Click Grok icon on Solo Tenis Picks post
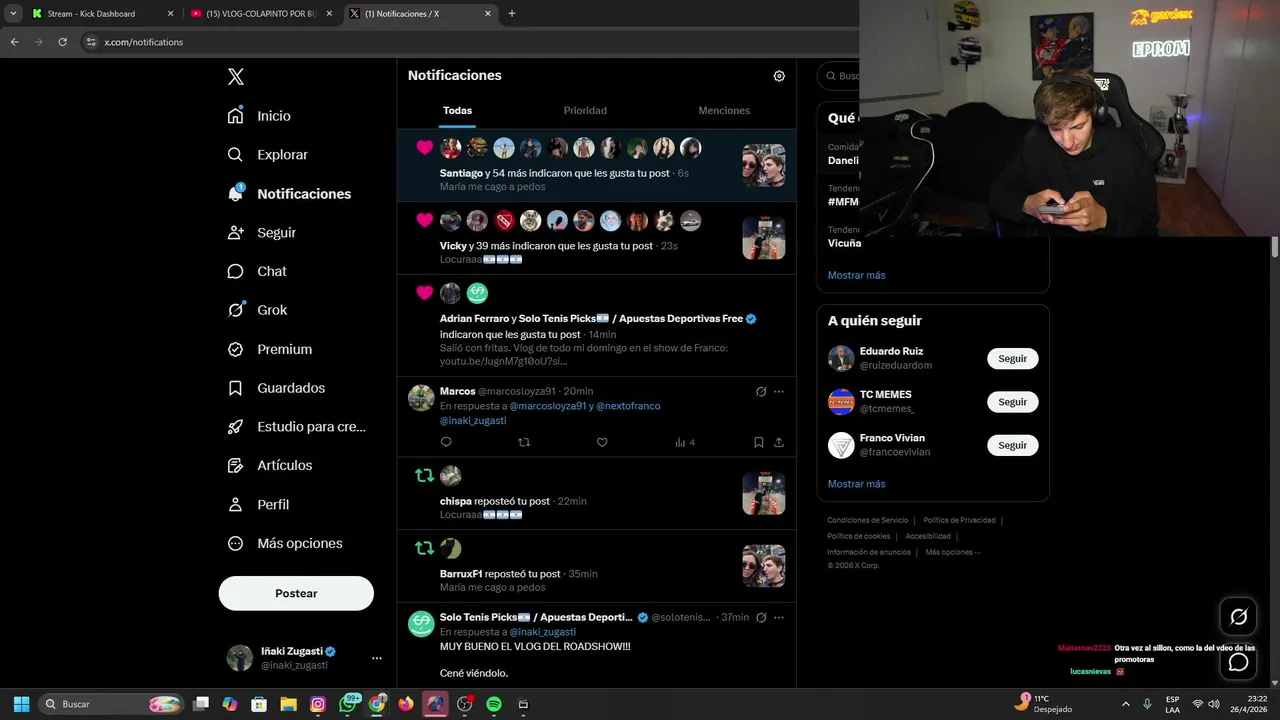This screenshot has height=720, width=1280. [x=761, y=618]
